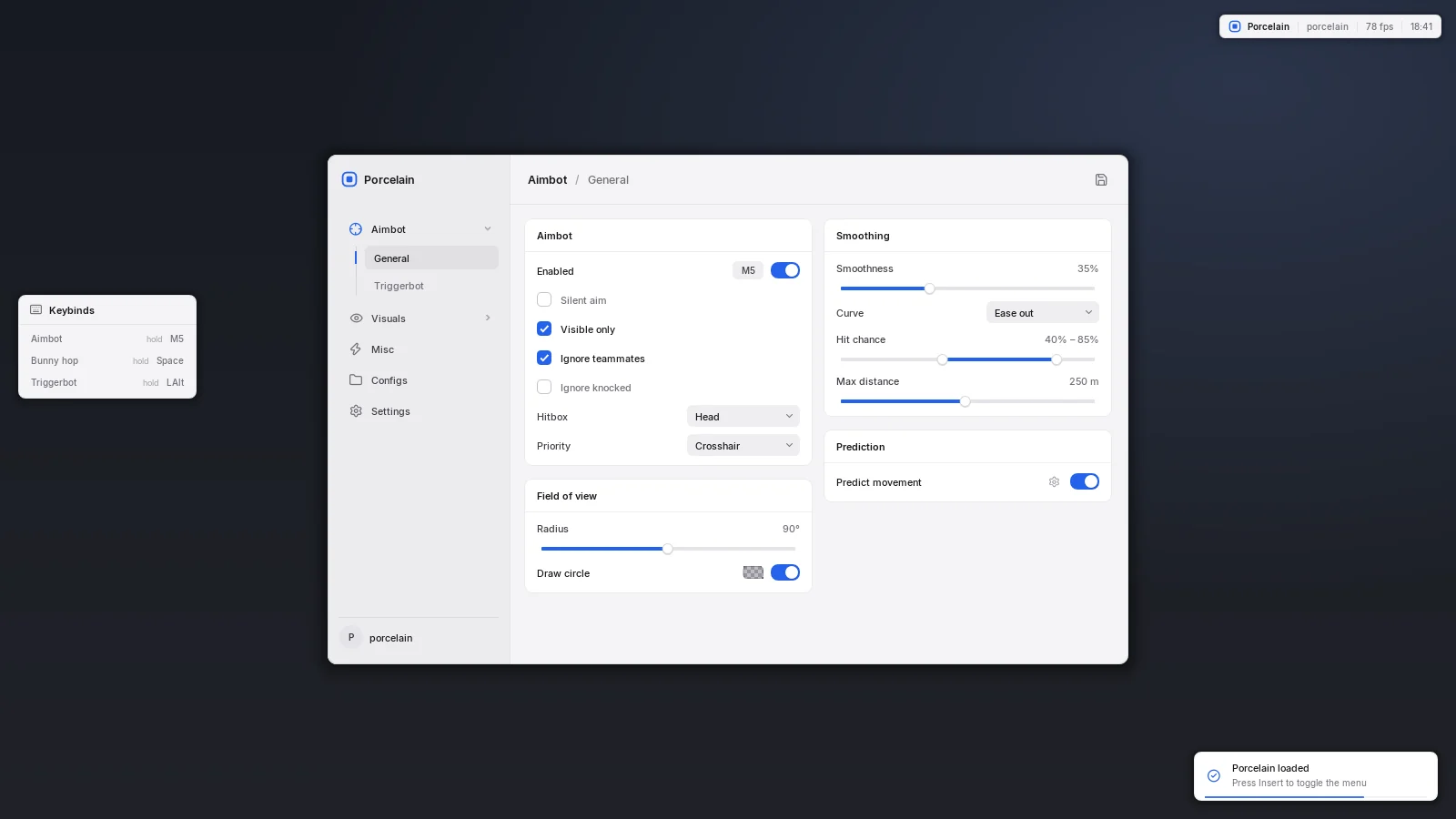
Task: Click the porcelain username in the sidebar footer
Action: 391,638
